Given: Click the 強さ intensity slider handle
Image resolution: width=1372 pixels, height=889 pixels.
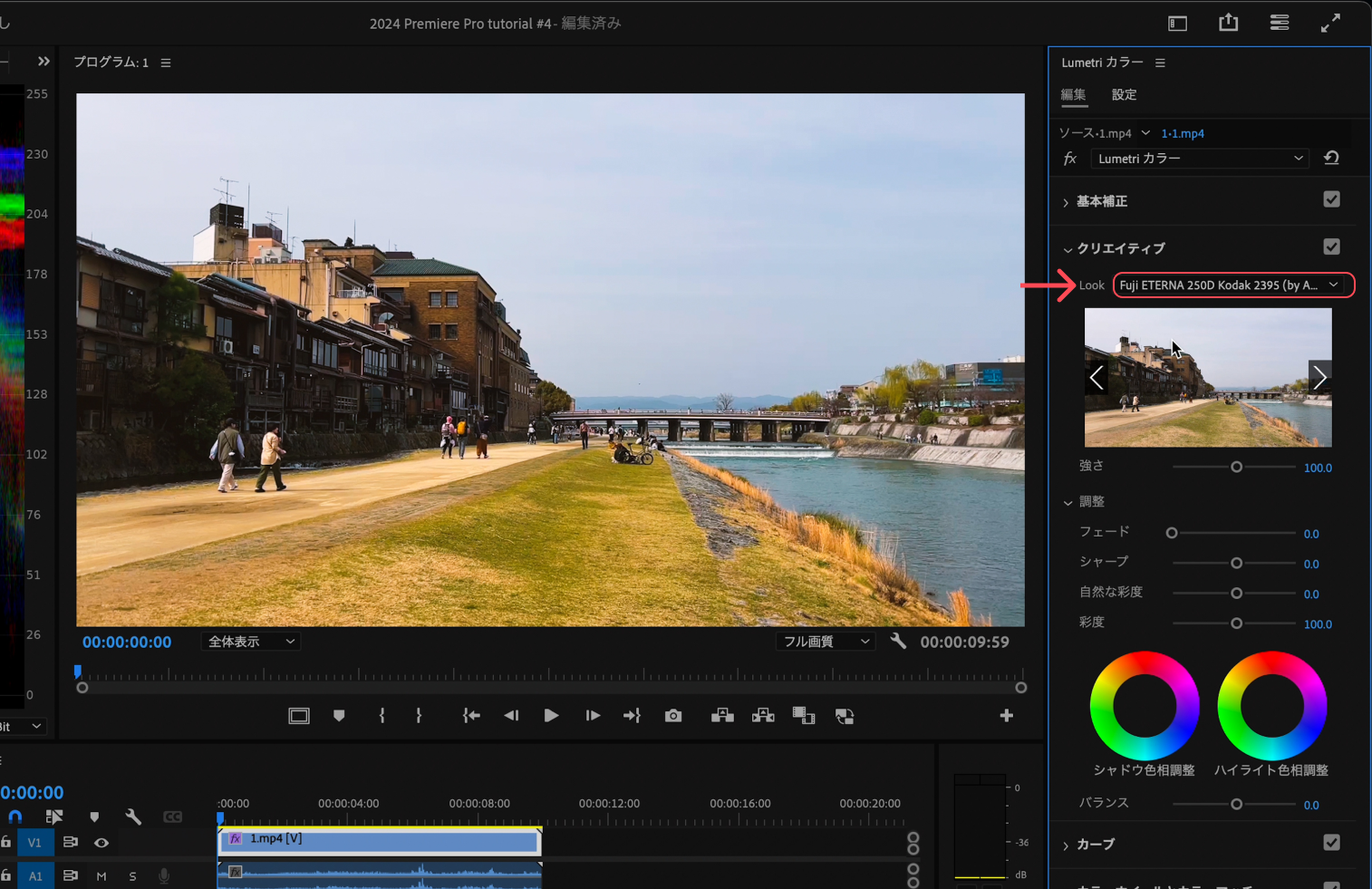Looking at the screenshot, I should coord(1236,468).
